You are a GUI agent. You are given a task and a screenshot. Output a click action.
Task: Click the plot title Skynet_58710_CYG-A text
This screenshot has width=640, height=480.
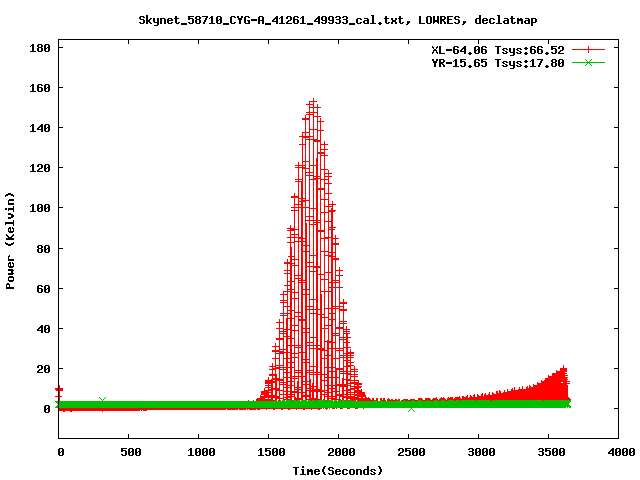[x=338, y=20]
